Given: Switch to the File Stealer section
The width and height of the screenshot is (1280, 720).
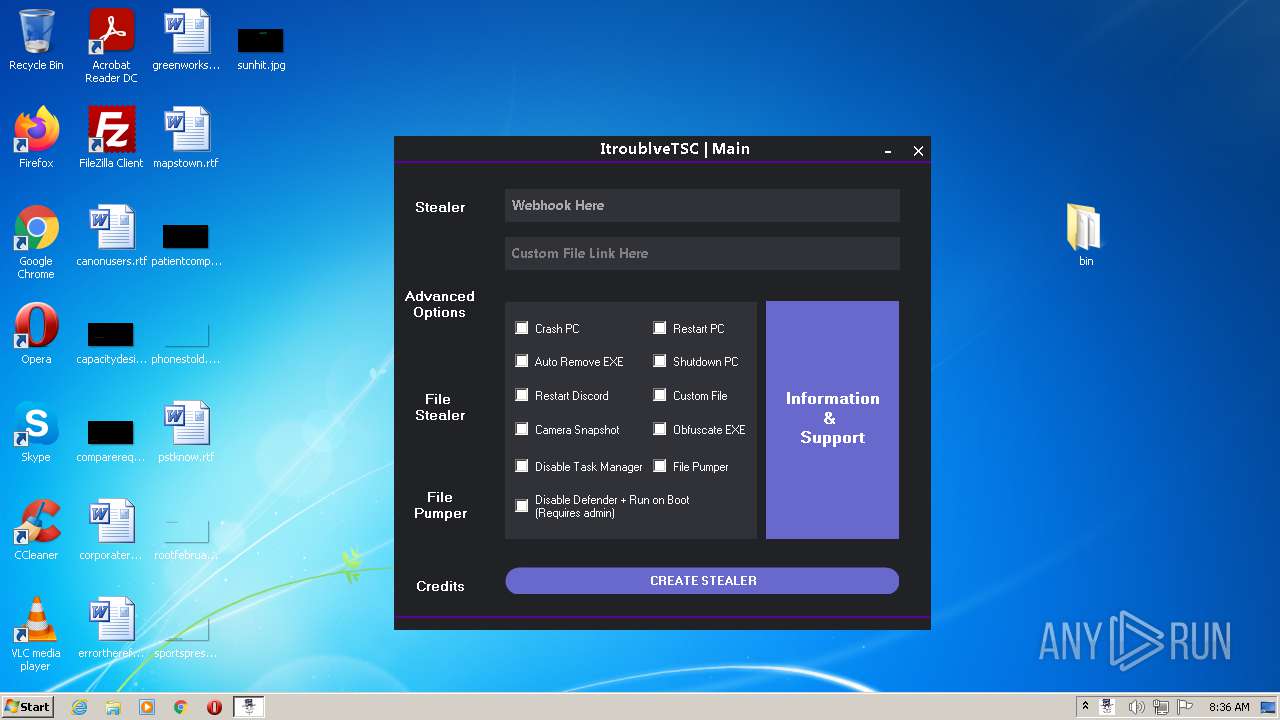Looking at the screenshot, I should pyautogui.click(x=440, y=407).
